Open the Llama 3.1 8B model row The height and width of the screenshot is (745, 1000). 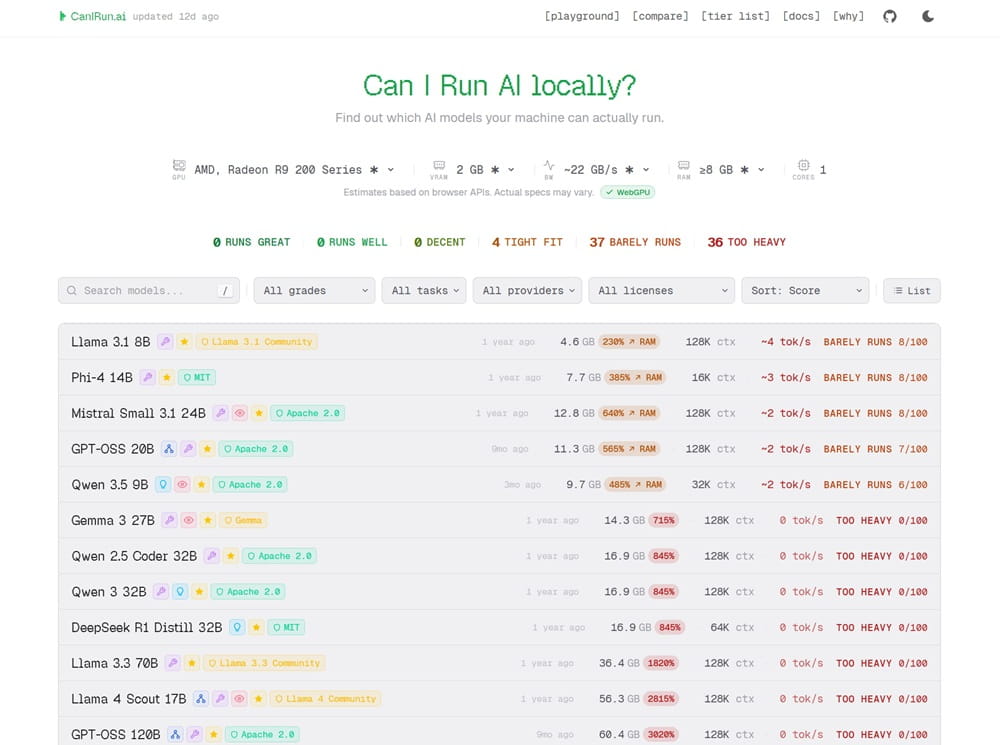tap(499, 342)
